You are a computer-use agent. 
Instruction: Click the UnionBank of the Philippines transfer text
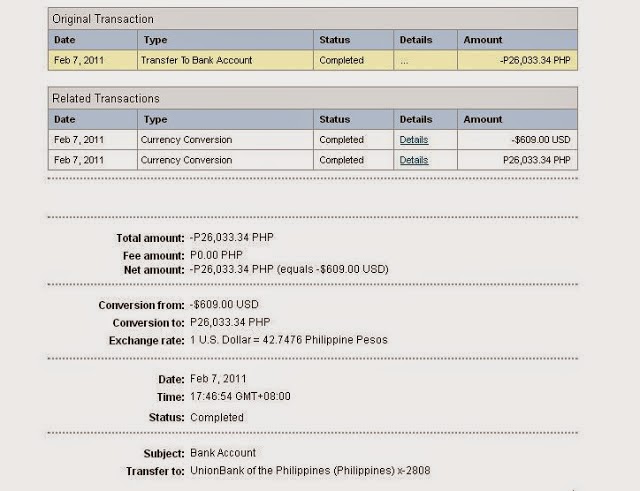click(x=310, y=471)
